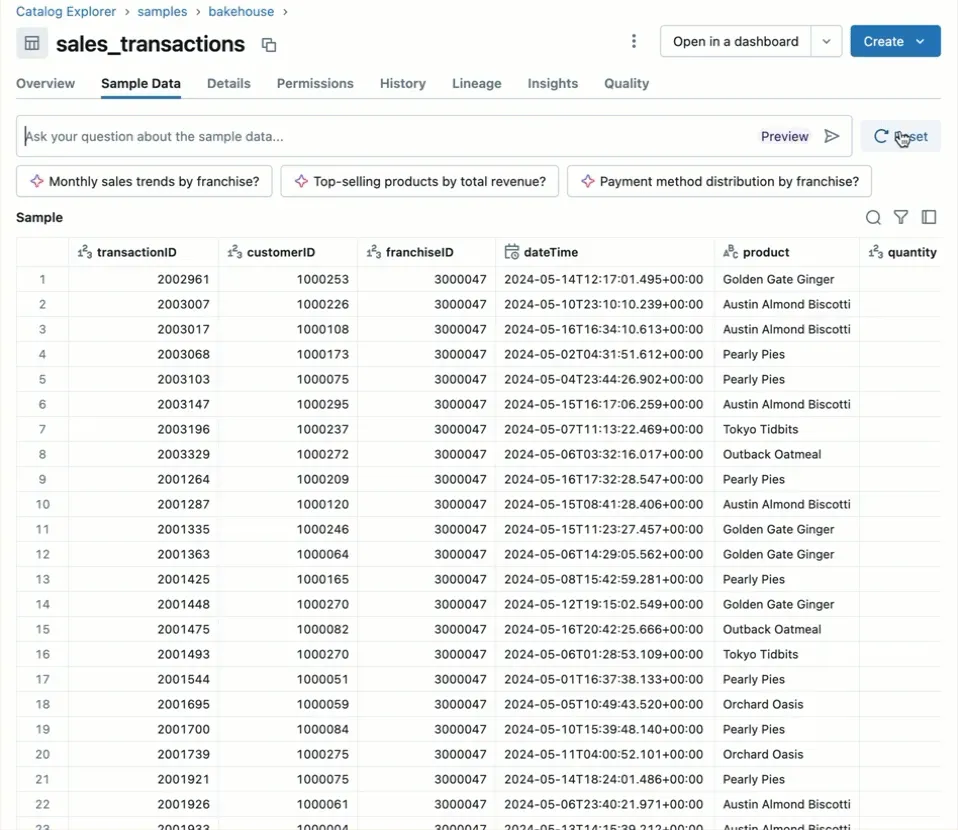Click the product column header
This screenshot has height=830, width=958.
pos(787,252)
